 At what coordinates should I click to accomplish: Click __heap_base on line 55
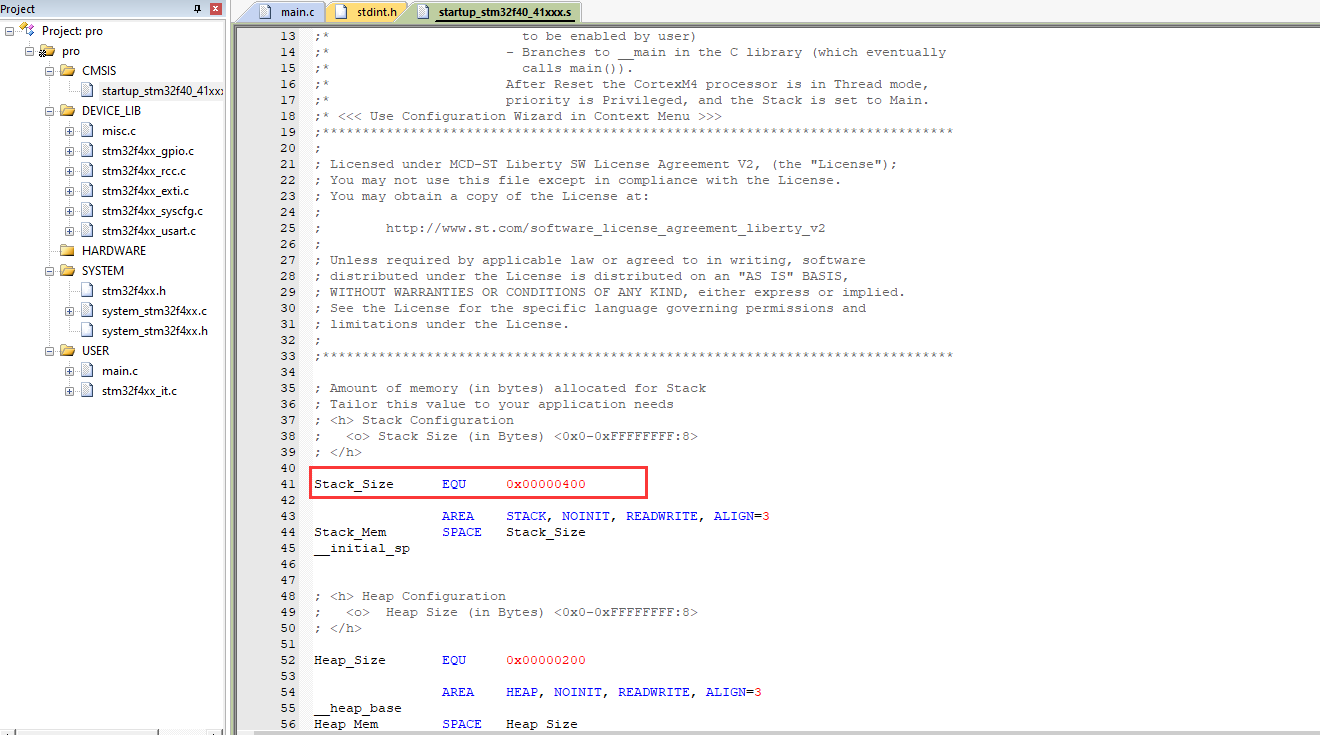358,708
